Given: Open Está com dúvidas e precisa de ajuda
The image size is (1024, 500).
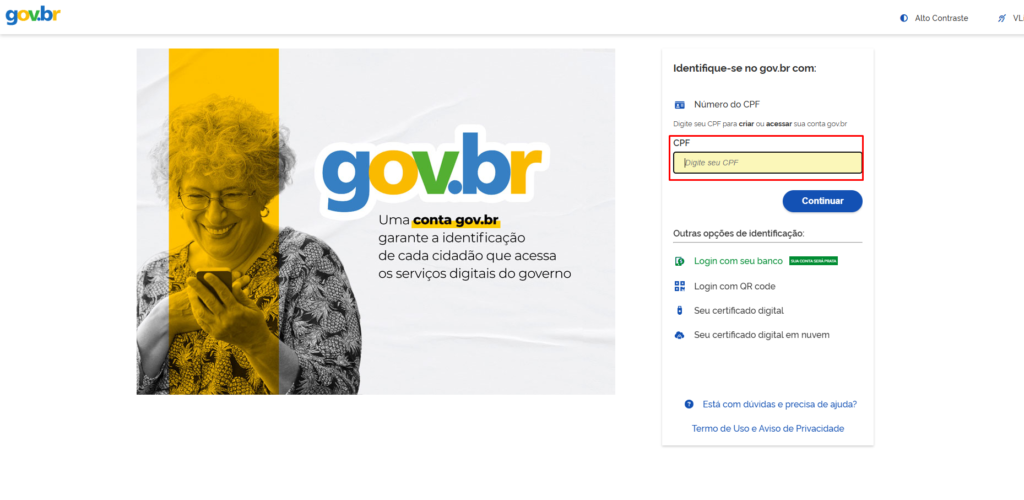Looking at the screenshot, I should (780, 404).
